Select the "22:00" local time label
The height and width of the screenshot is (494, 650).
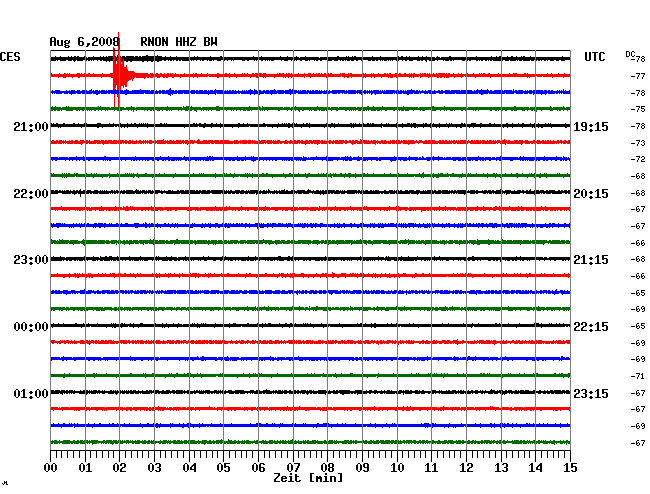click(x=31, y=194)
